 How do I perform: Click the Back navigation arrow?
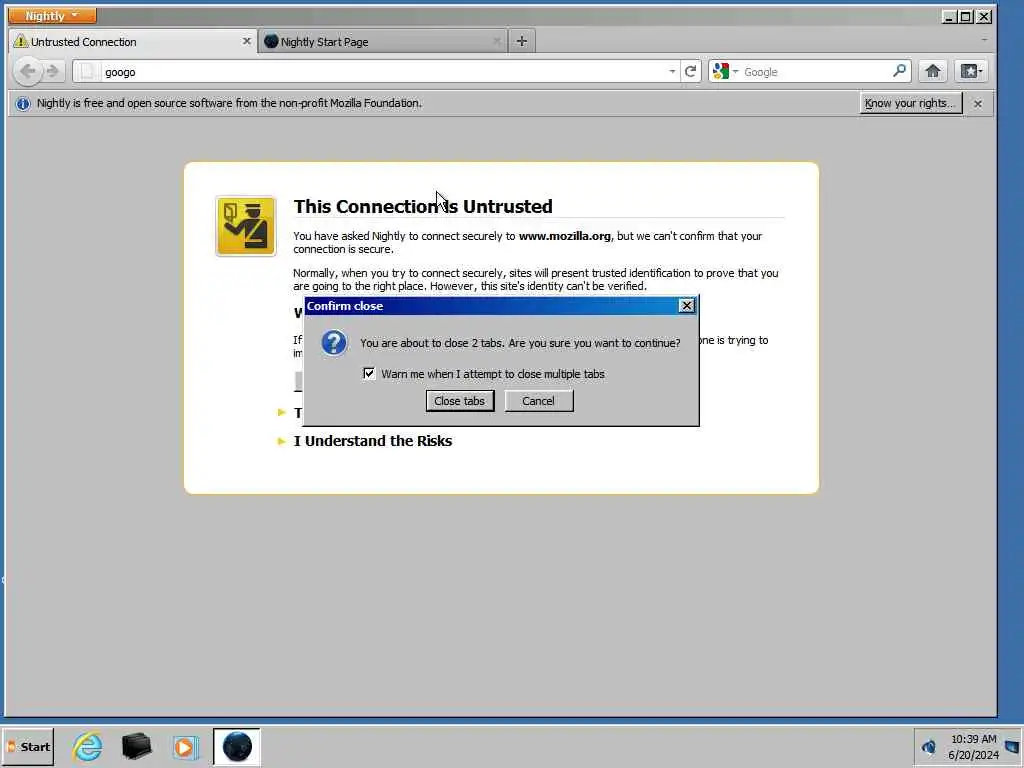27,71
